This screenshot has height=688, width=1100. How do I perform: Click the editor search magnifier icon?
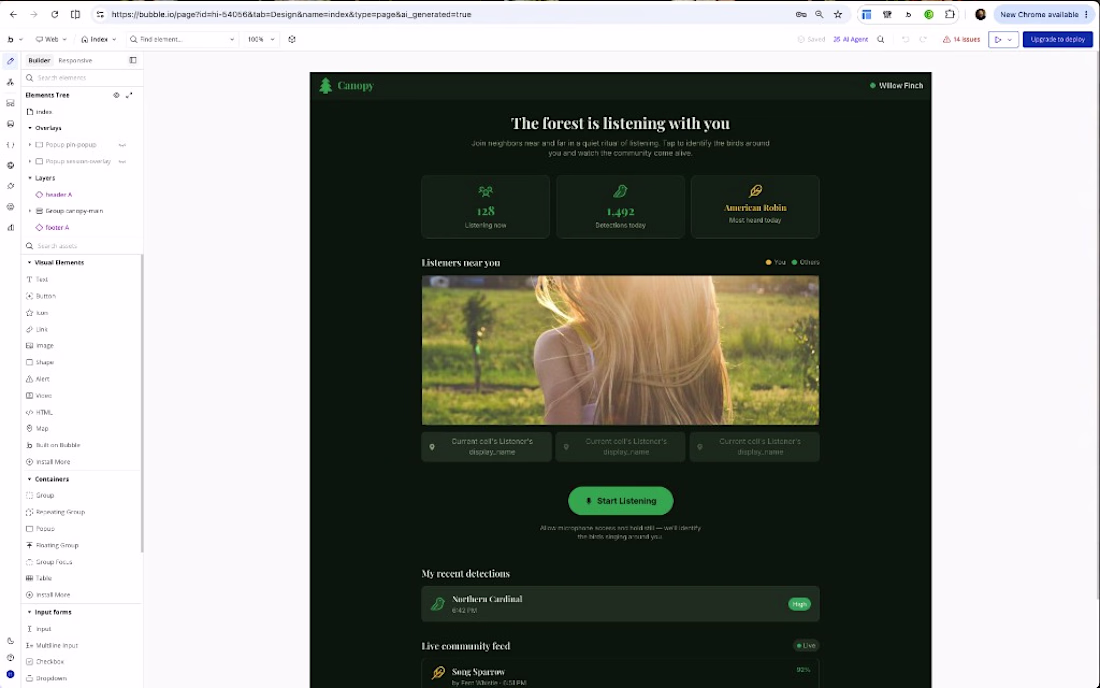pos(880,39)
